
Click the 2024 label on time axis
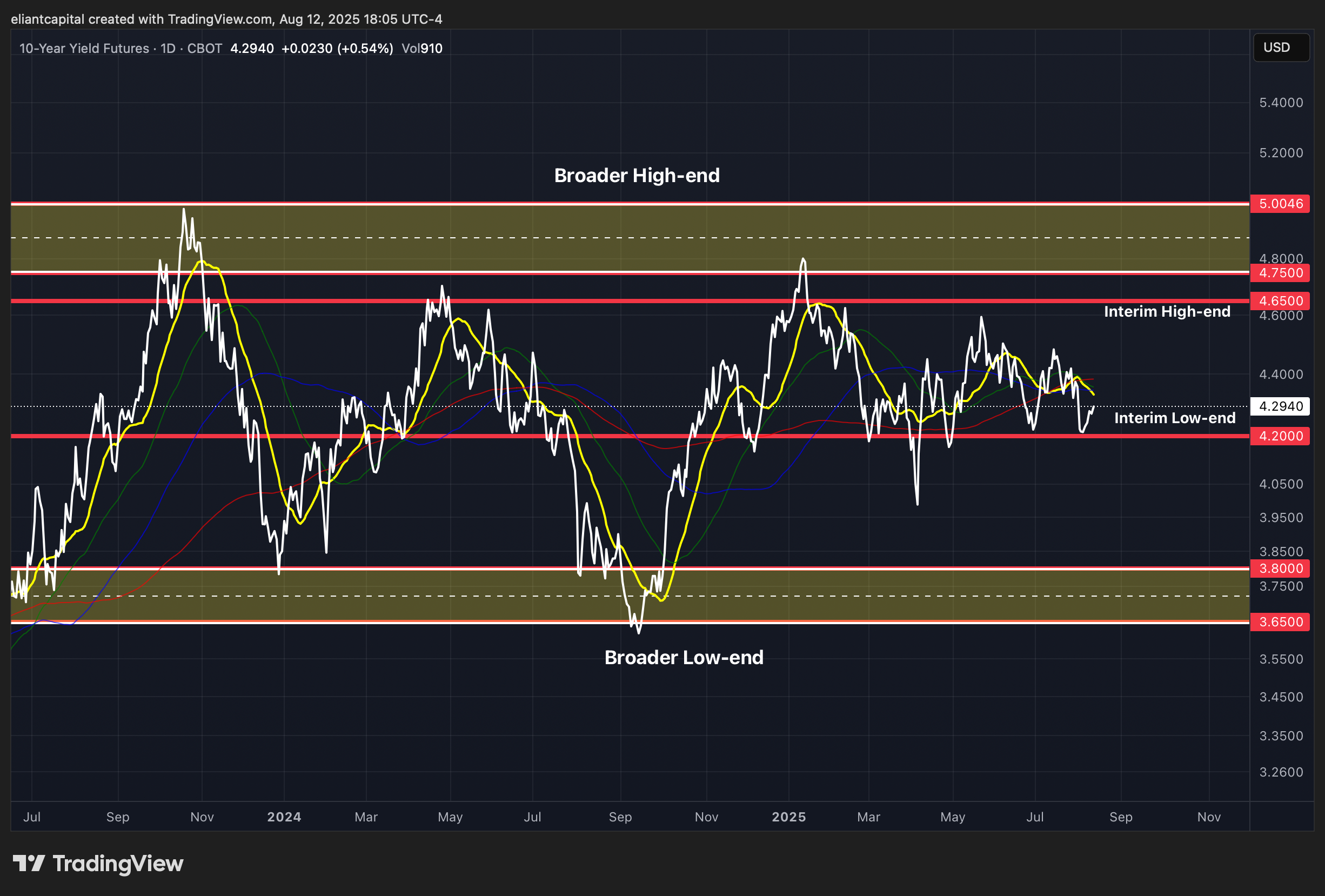(x=284, y=817)
